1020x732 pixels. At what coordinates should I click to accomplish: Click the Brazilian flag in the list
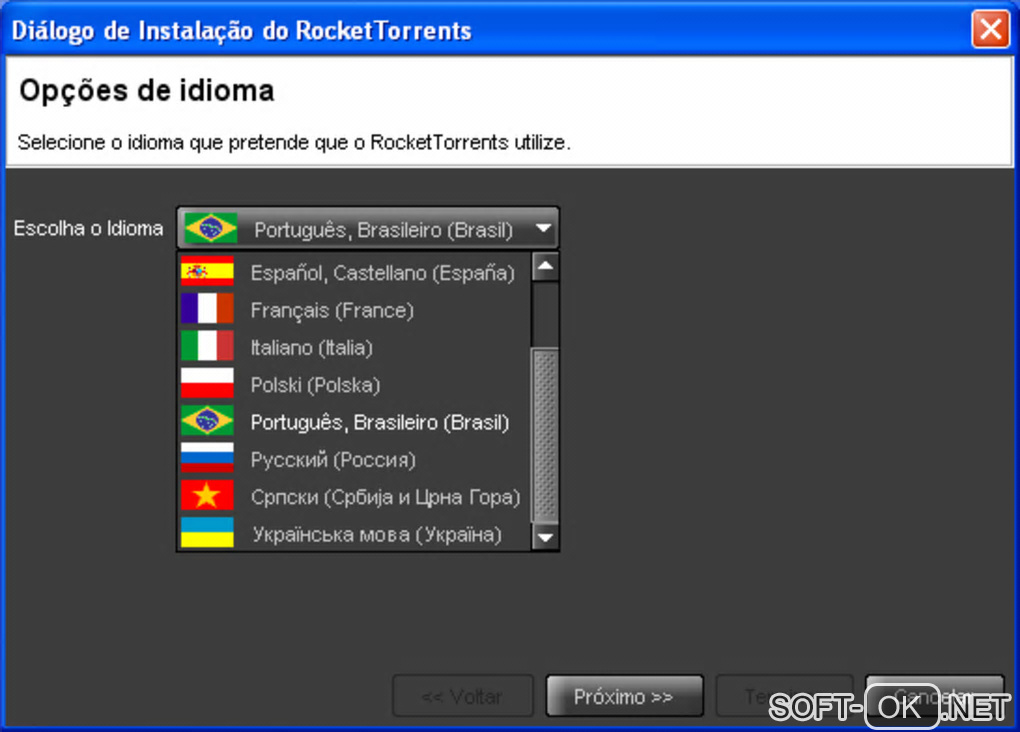[x=207, y=421]
